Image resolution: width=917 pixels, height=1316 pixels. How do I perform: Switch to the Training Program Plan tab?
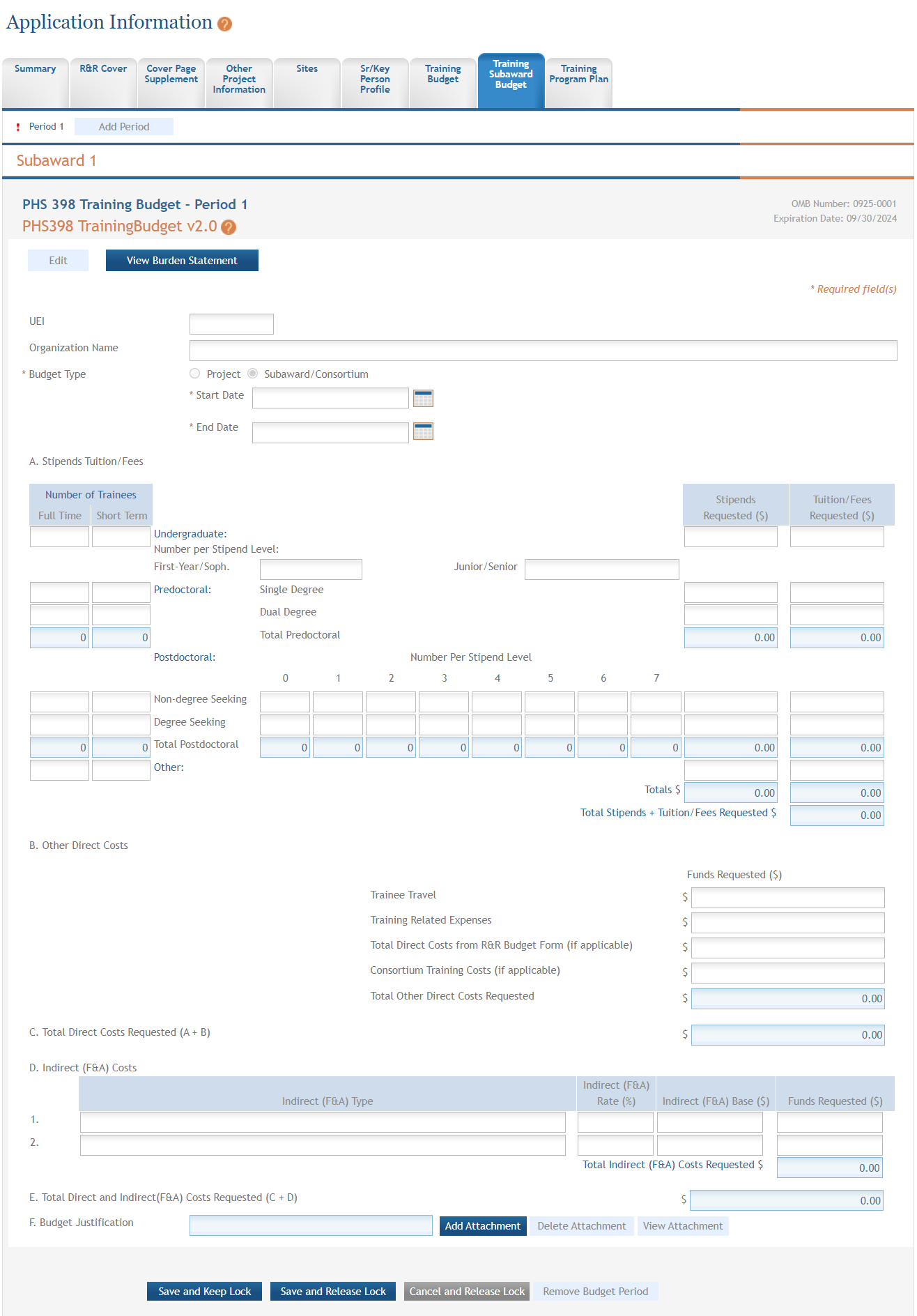[x=578, y=74]
